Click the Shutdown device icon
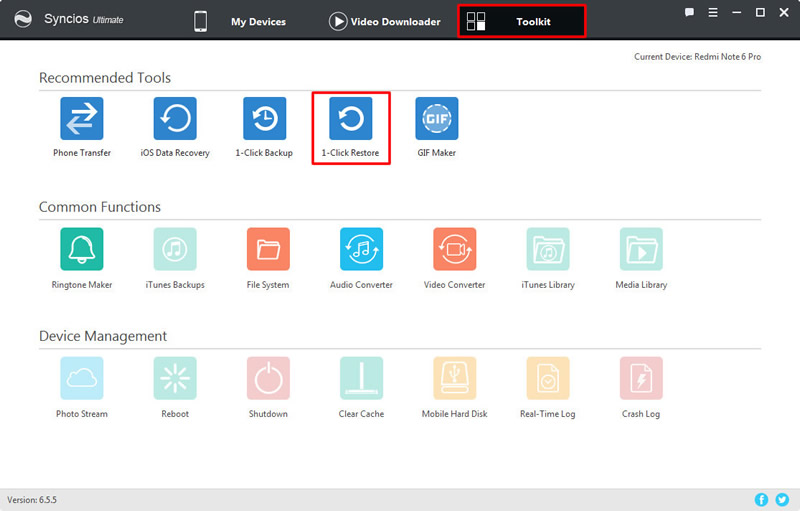This screenshot has width=800, height=511. [x=268, y=378]
